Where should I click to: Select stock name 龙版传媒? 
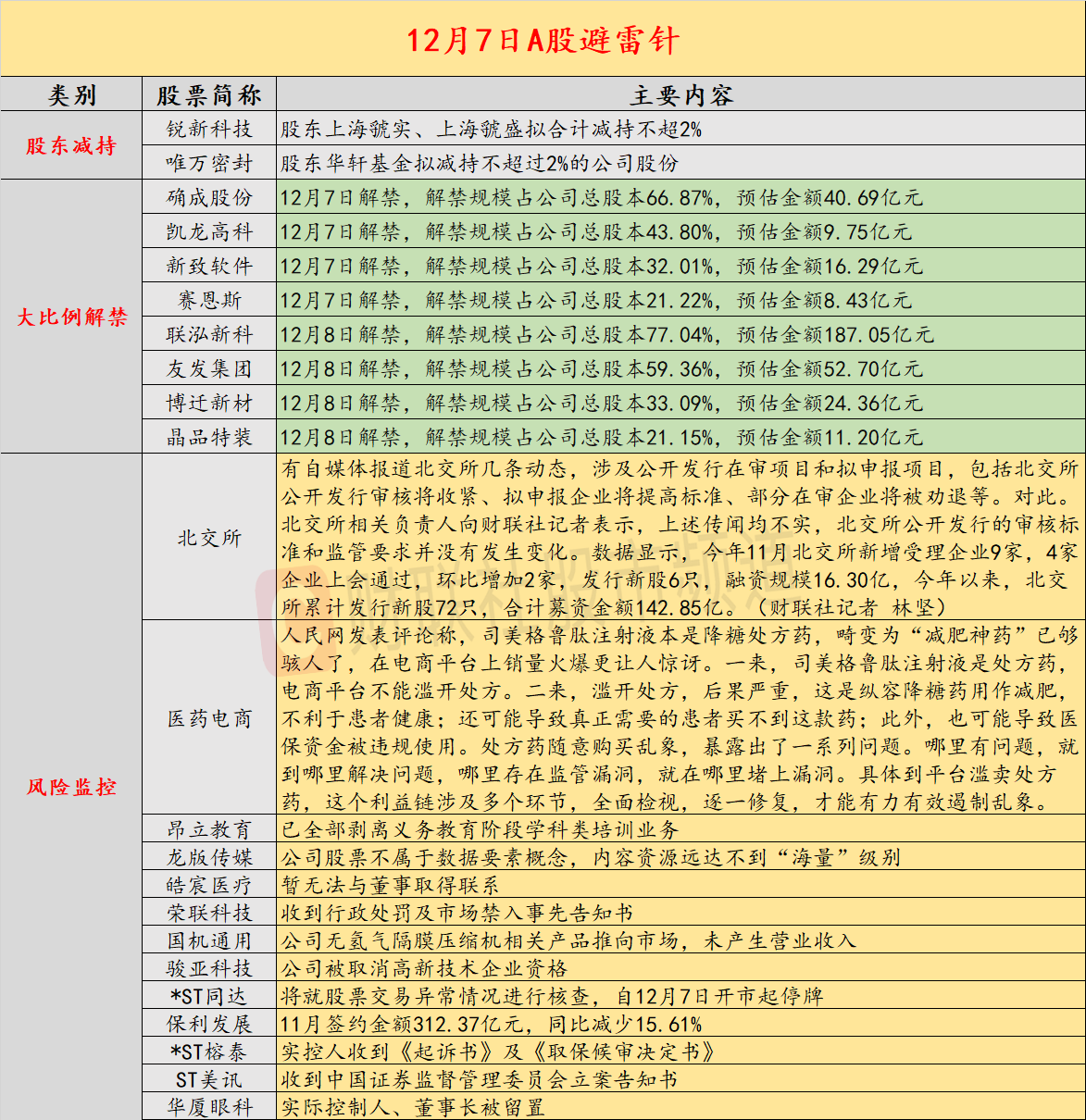pos(209,857)
